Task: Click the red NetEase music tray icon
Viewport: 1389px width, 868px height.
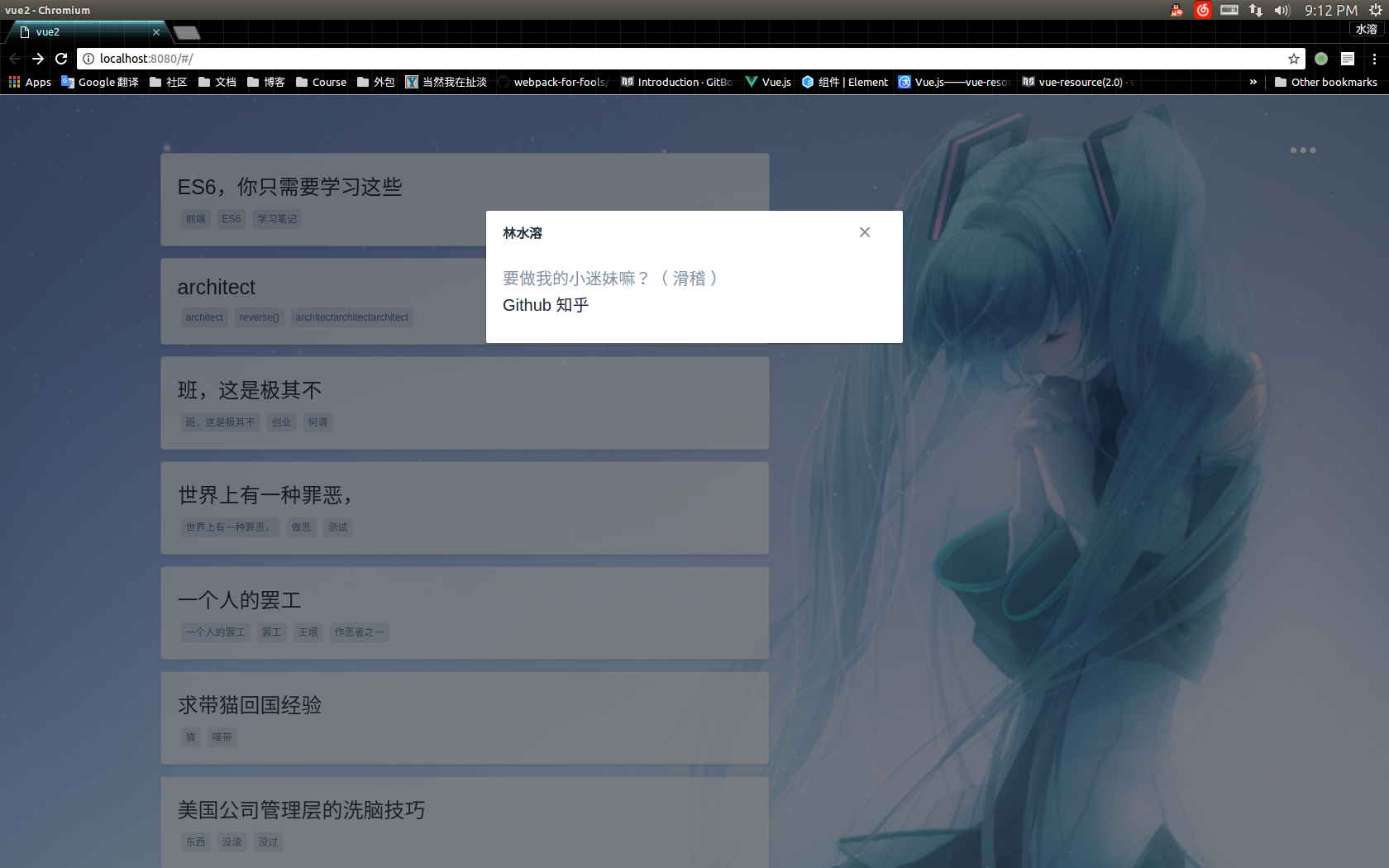Action: click(1203, 10)
